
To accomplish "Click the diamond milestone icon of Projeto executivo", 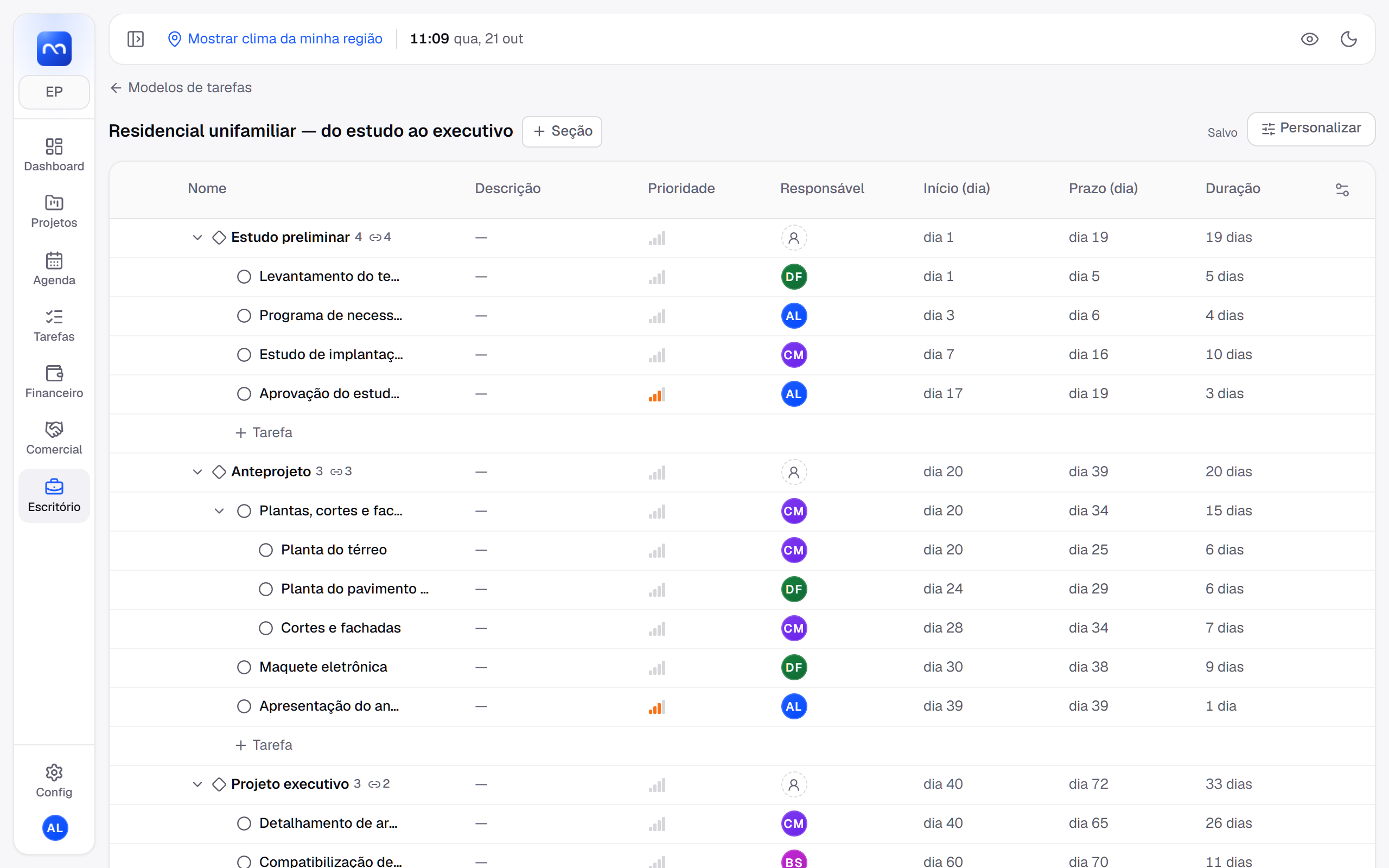I will (x=219, y=784).
